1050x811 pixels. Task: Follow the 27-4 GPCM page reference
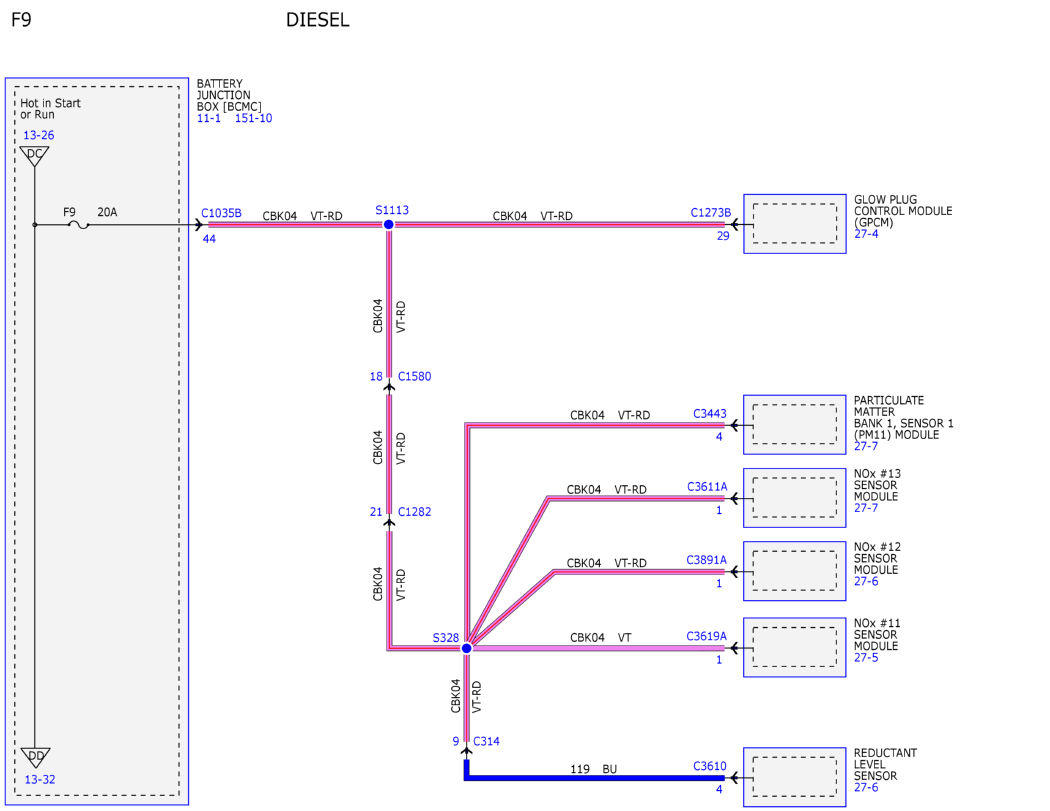click(x=866, y=234)
